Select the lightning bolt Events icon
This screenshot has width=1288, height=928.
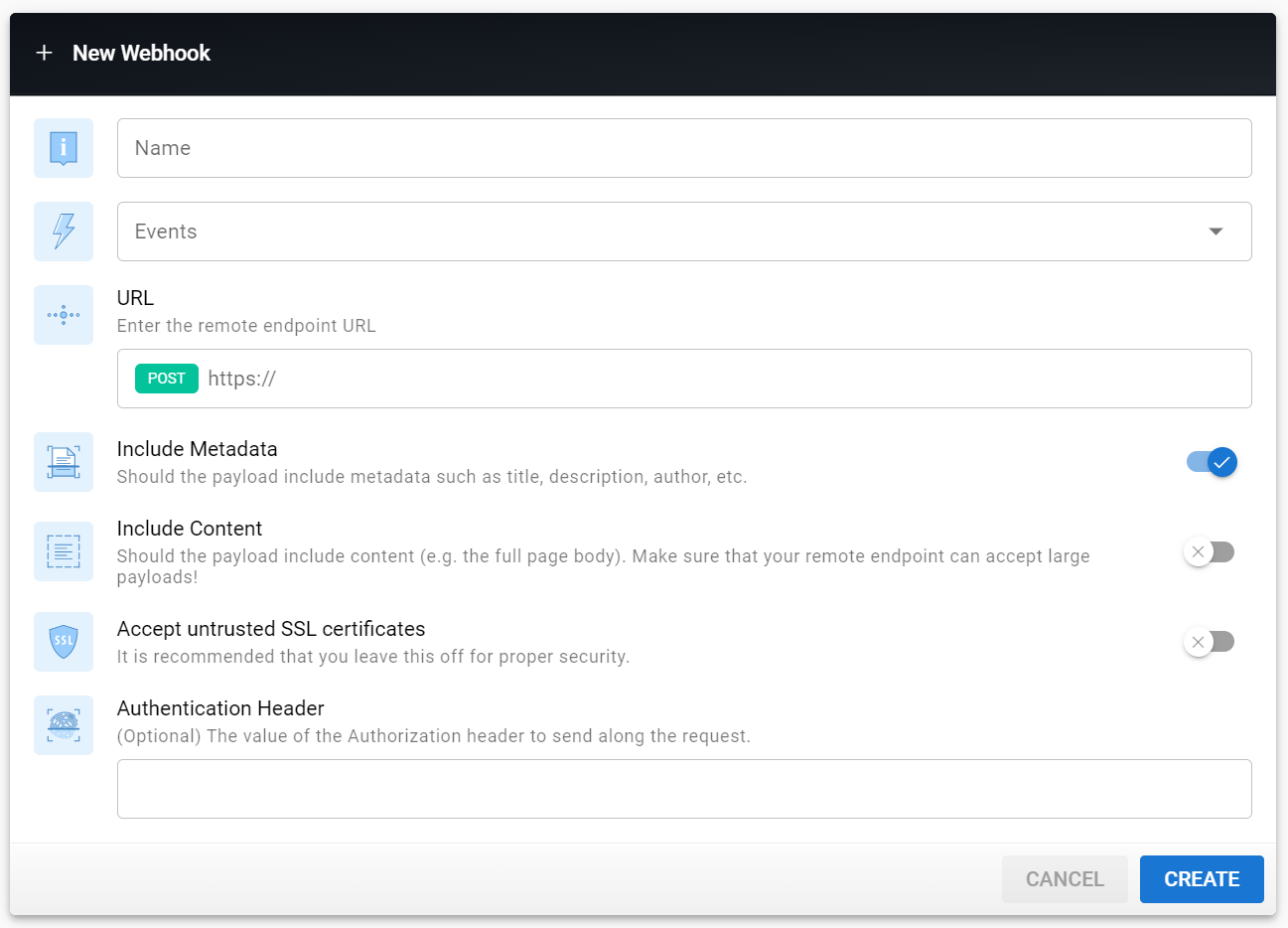63,231
